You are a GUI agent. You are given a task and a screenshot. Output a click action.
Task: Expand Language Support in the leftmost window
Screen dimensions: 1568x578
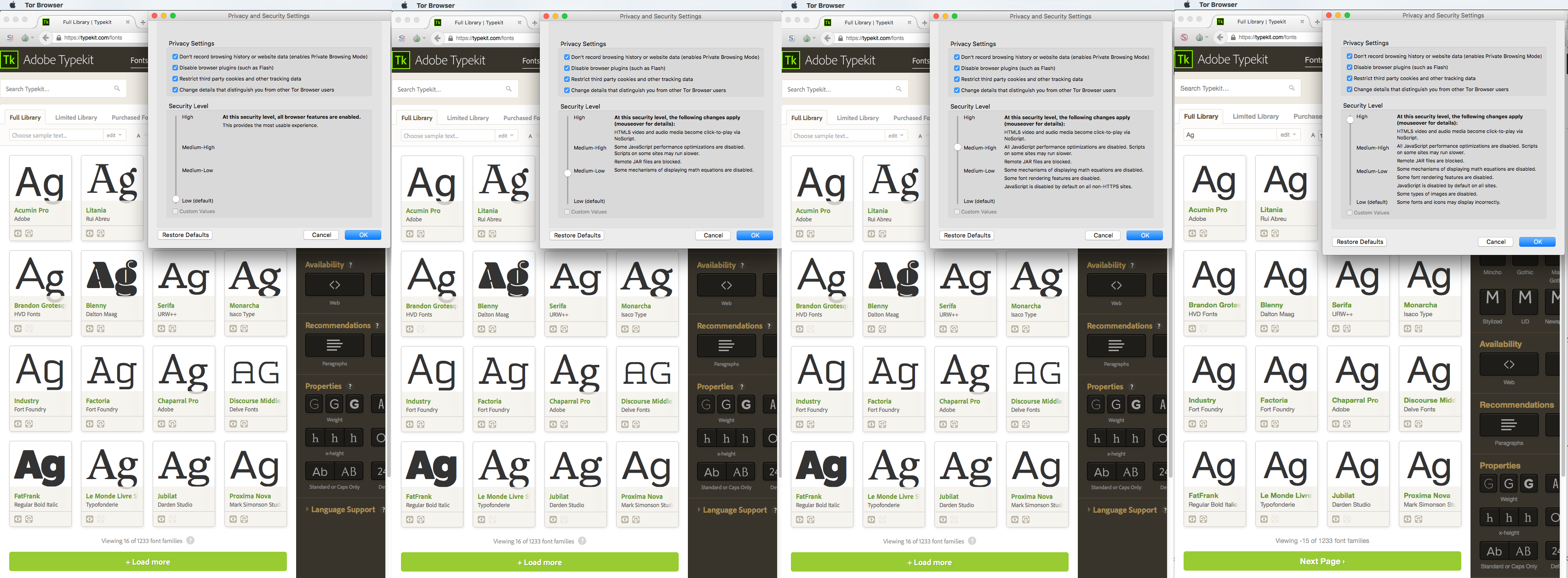tap(343, 510)
